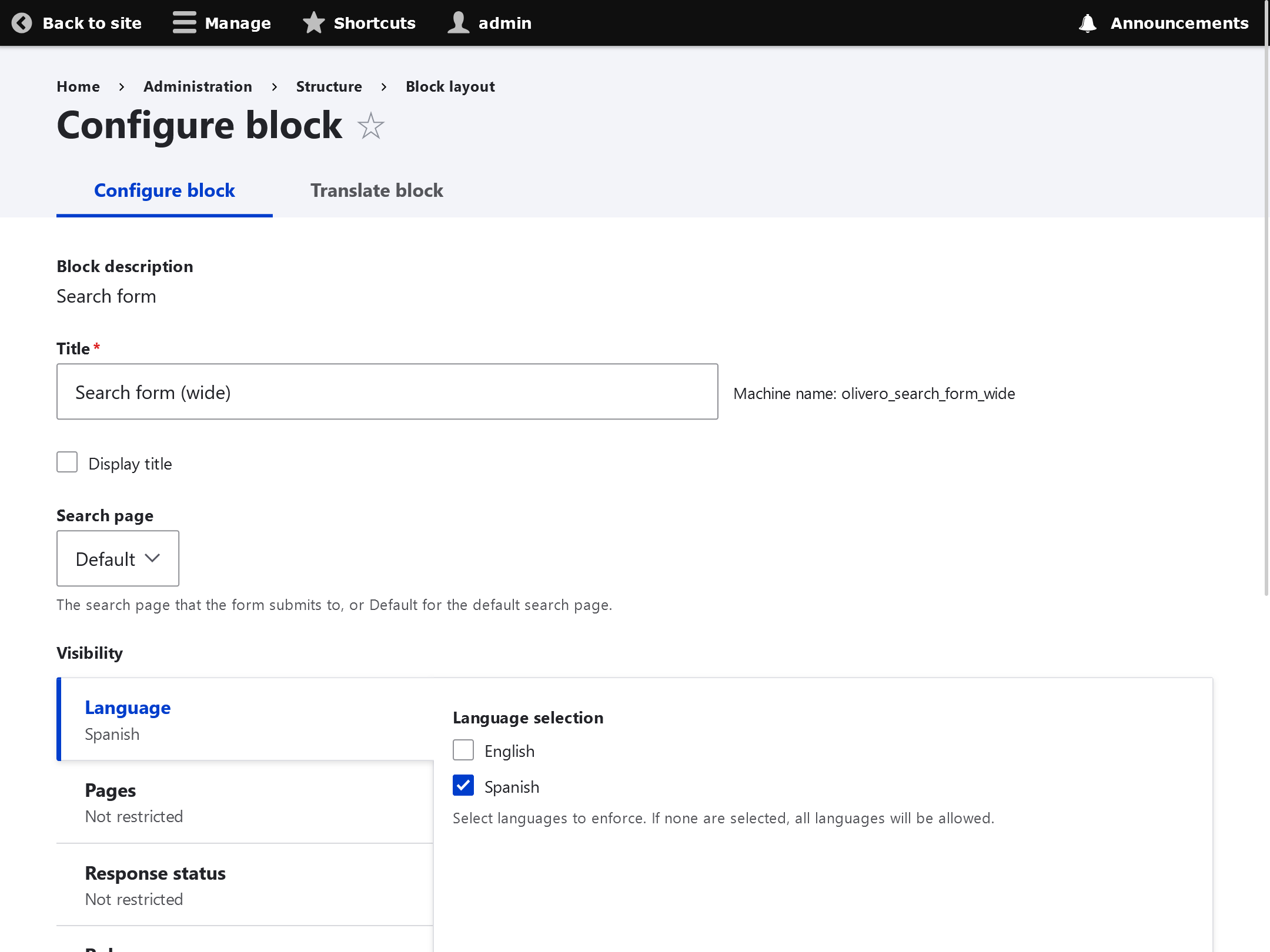The height and width of the screenshot is (952, 1270).
Task: Click the Announcements bell icon
Action: coord(1087,23)
